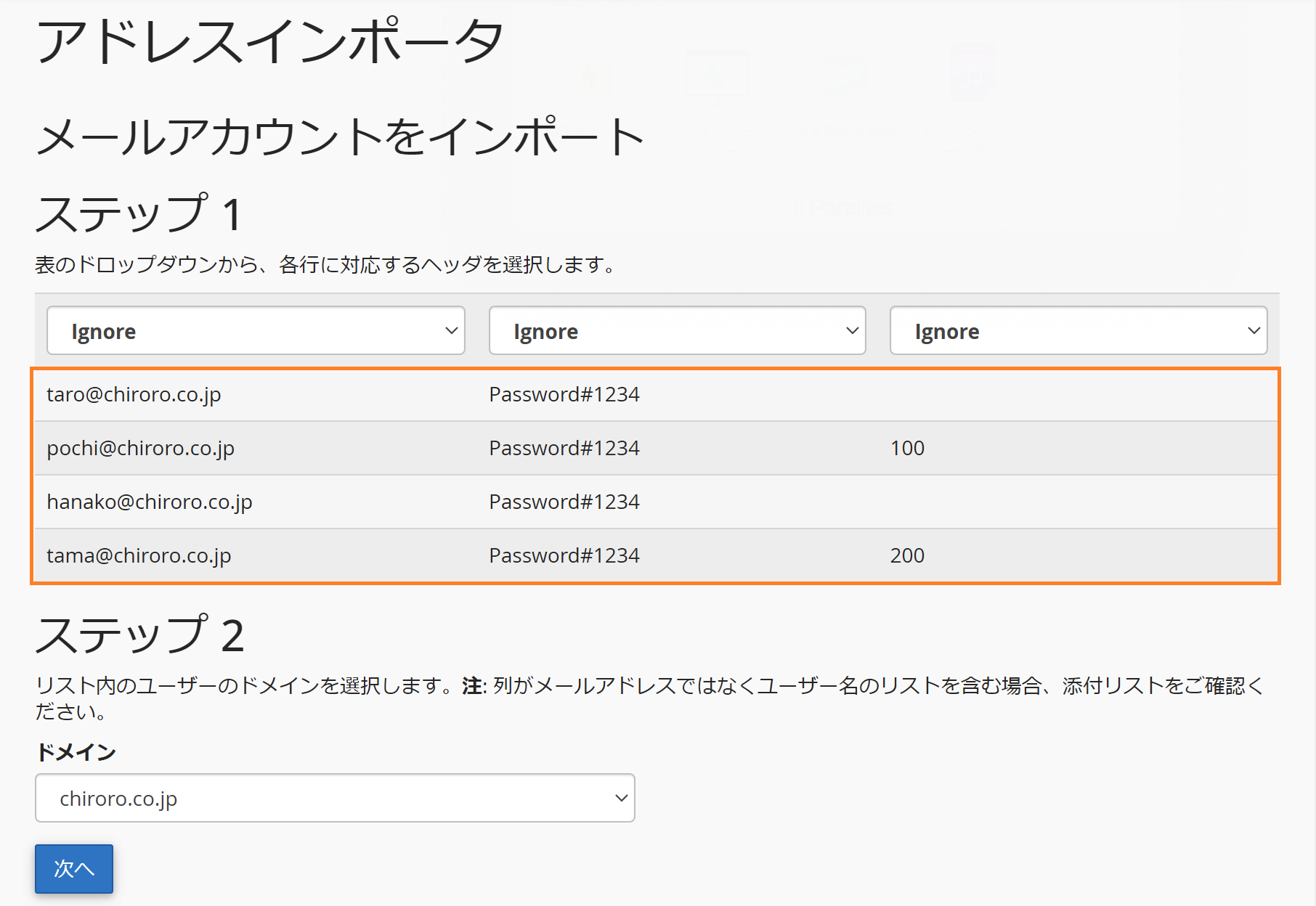The image size is (1316, 906).
Task: Click the password cell in pochi's row
Action: (x=564, y=448)
